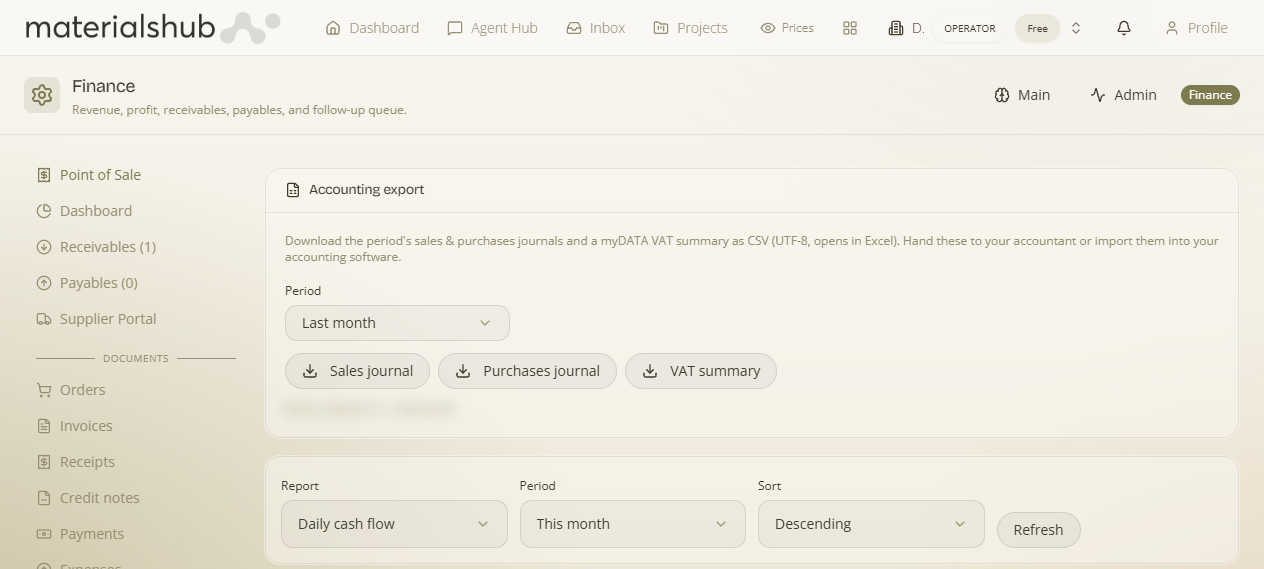
Task: Open Prices in top navigation
Action: click(x=787, y=28)
